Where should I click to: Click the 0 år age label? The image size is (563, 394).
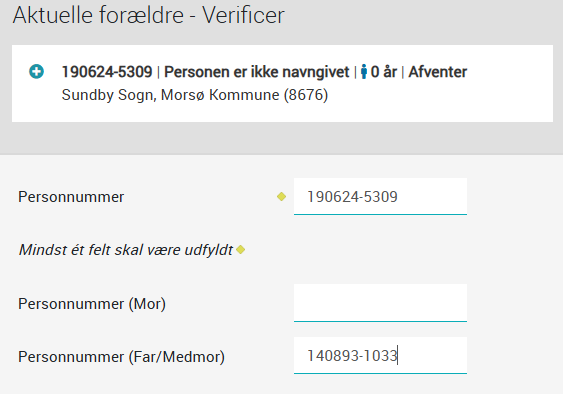tap(383, 72)
